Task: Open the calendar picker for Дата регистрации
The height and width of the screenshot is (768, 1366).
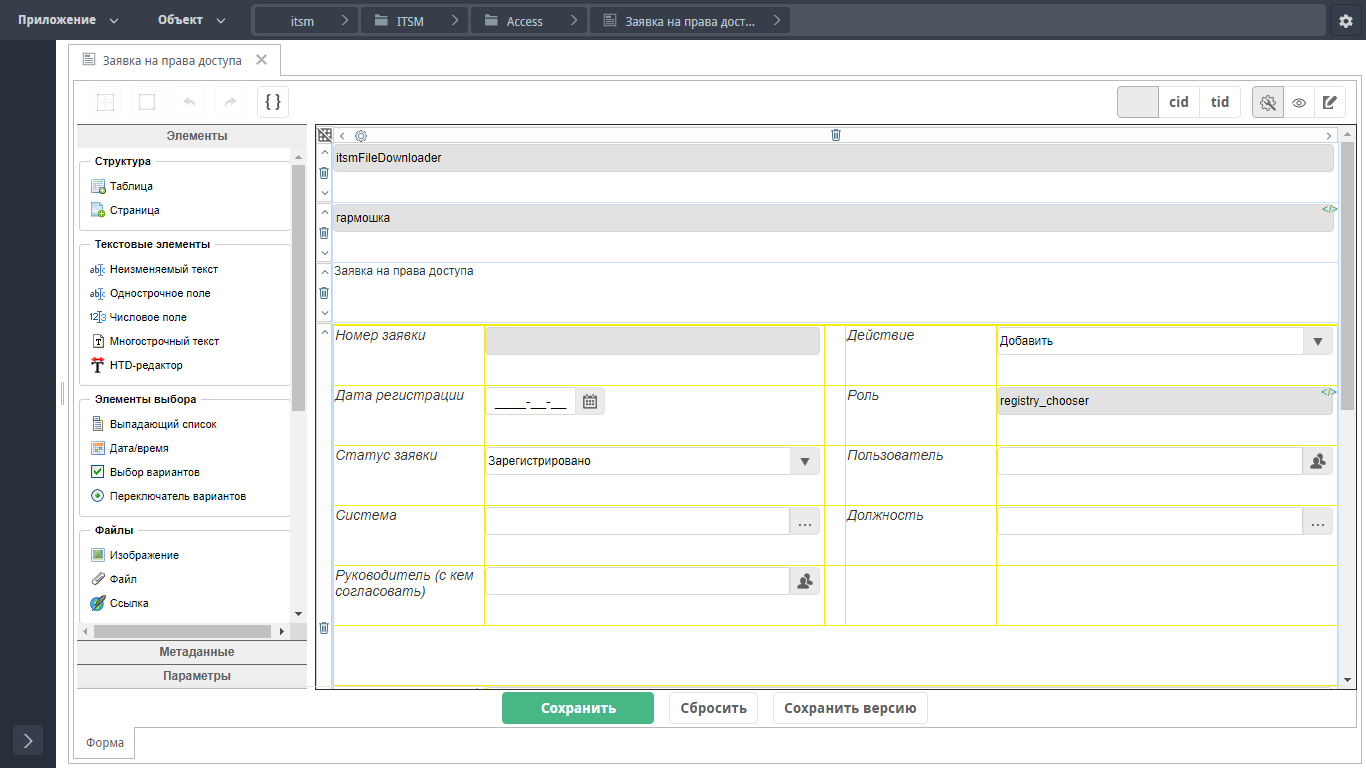Action: (x=590, y=401)
